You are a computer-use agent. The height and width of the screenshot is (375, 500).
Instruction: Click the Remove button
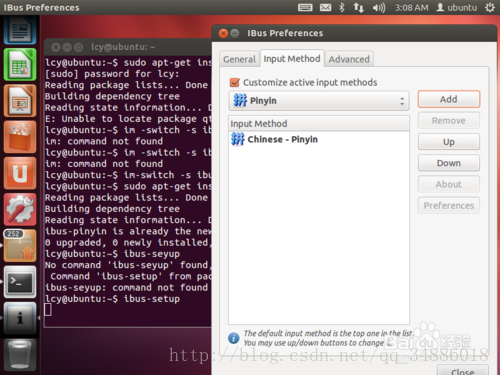[x=449, y=120]
